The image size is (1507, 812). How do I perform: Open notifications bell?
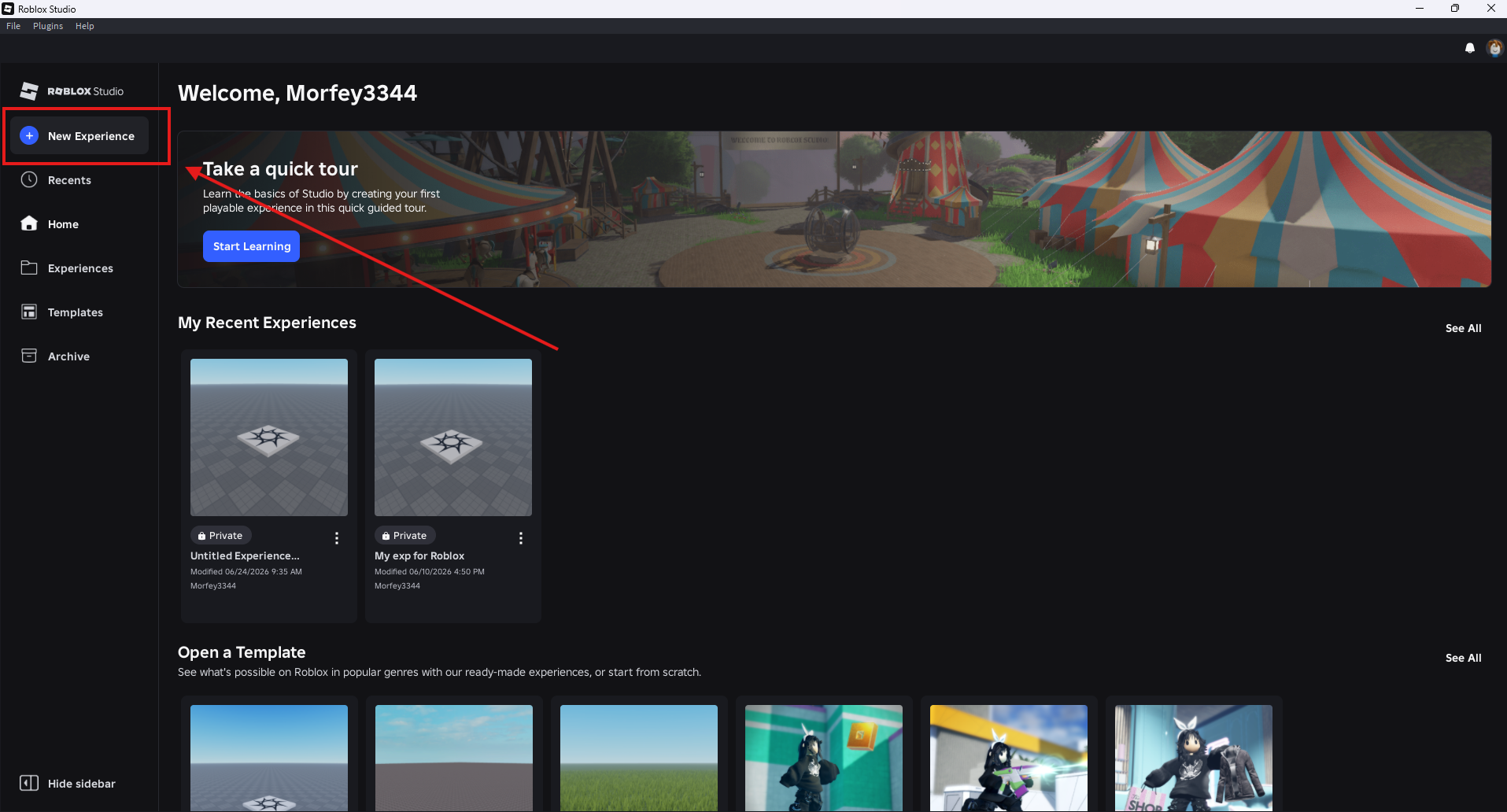tap(1470, 48)
